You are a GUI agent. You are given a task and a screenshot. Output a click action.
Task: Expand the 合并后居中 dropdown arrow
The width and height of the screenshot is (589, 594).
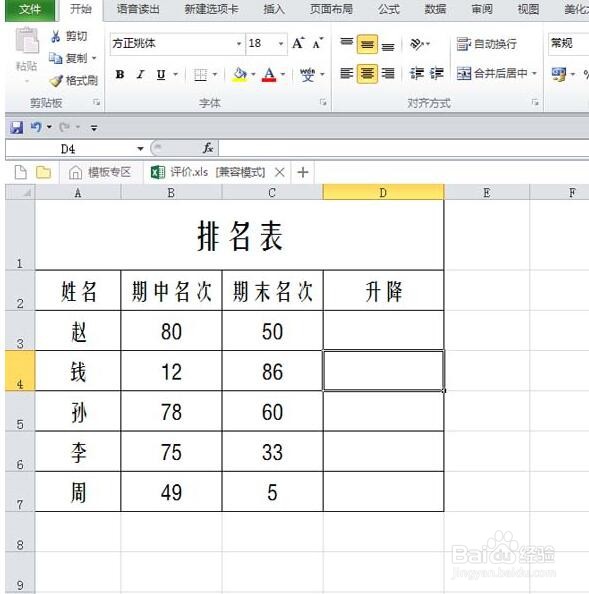coord(534,73)
